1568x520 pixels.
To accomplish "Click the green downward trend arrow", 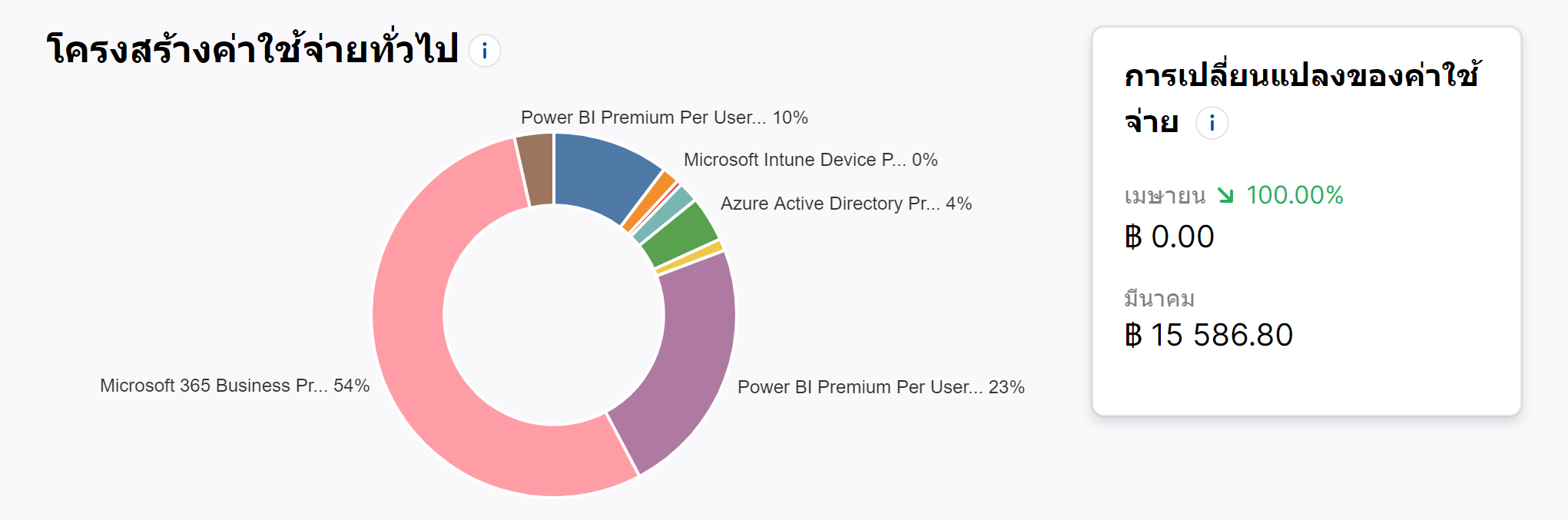I will click(1225, 196).
